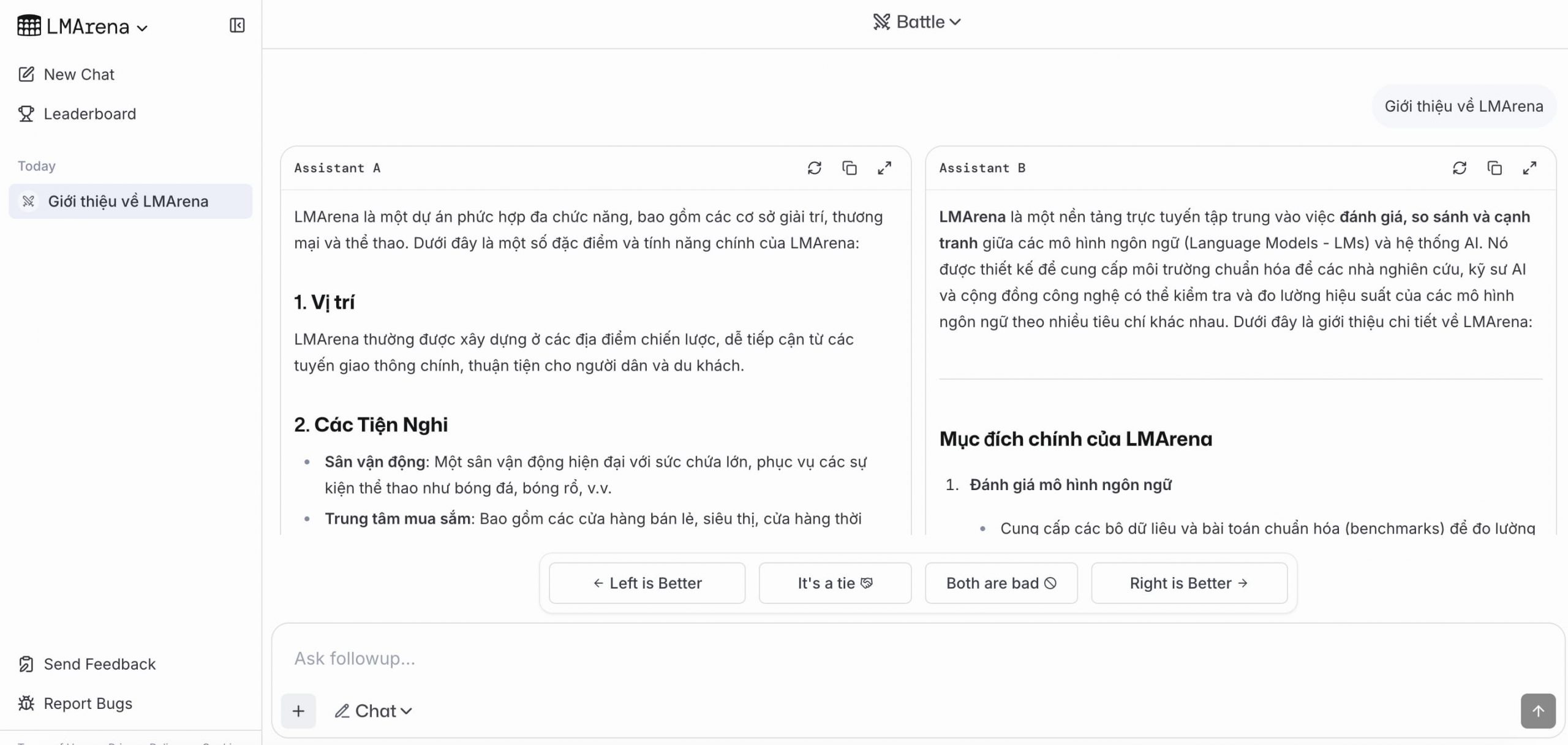Regenerate Assistant B response
This screenshot has width=1568, height=745.
tap(1460, 168)
